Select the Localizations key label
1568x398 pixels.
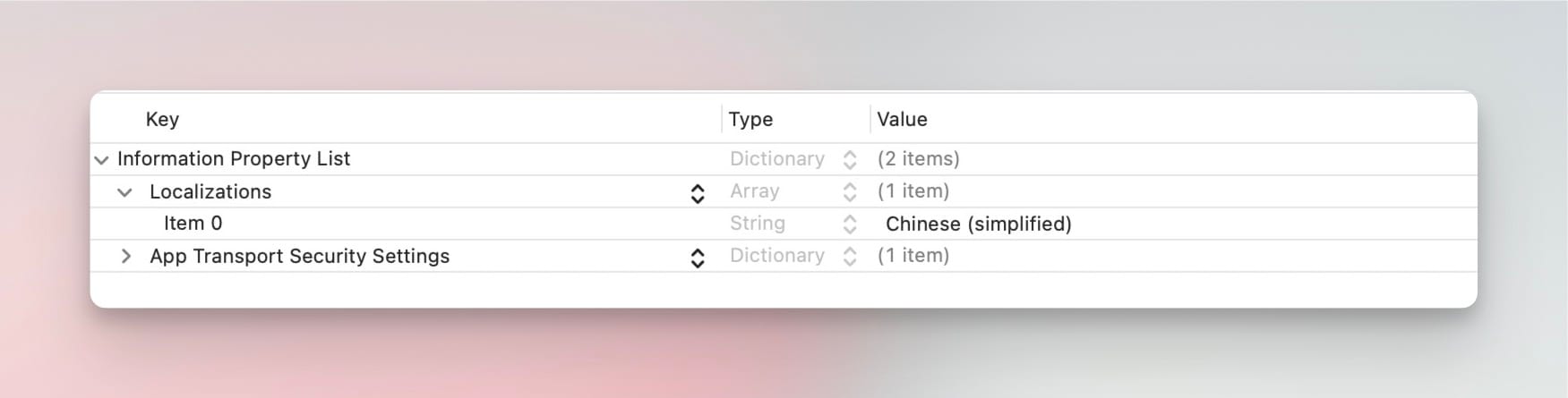tap(210, 191)
